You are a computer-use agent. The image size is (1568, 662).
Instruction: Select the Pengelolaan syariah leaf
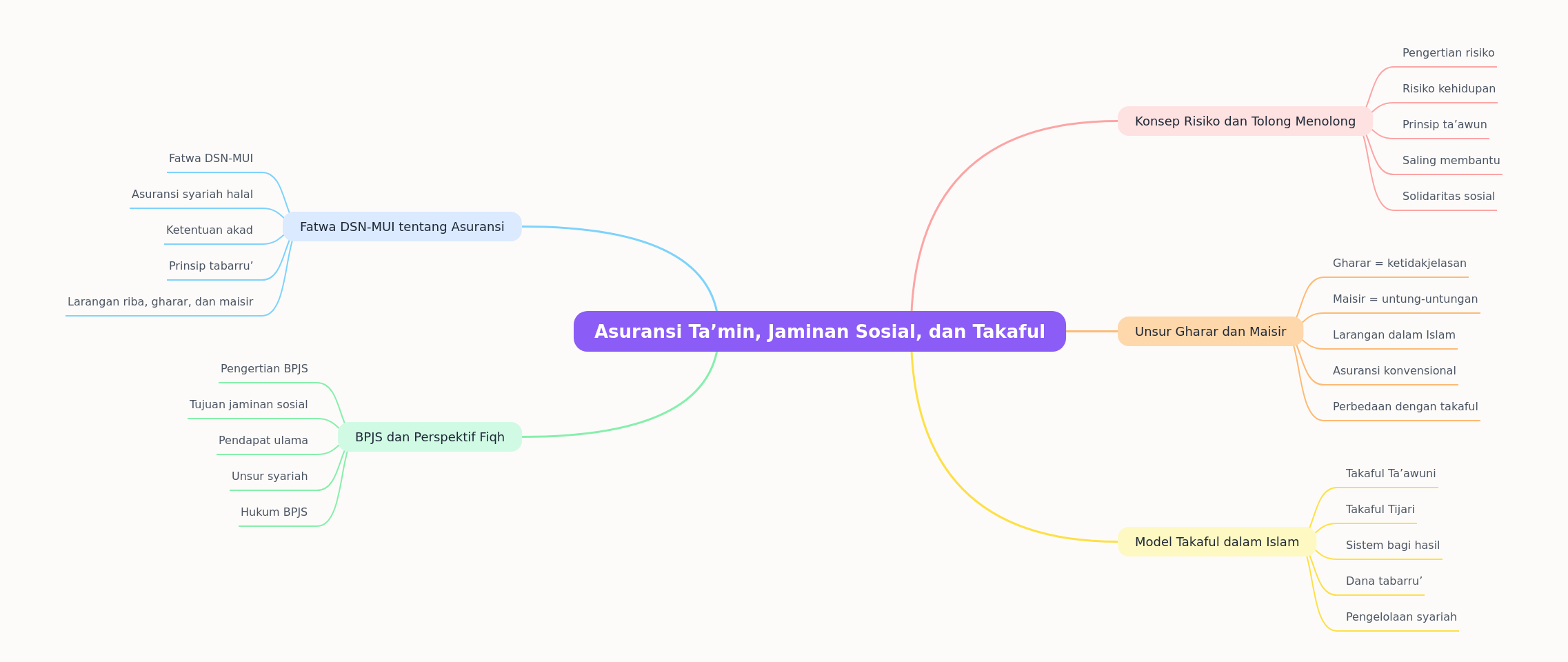[x=1401, y=617]
